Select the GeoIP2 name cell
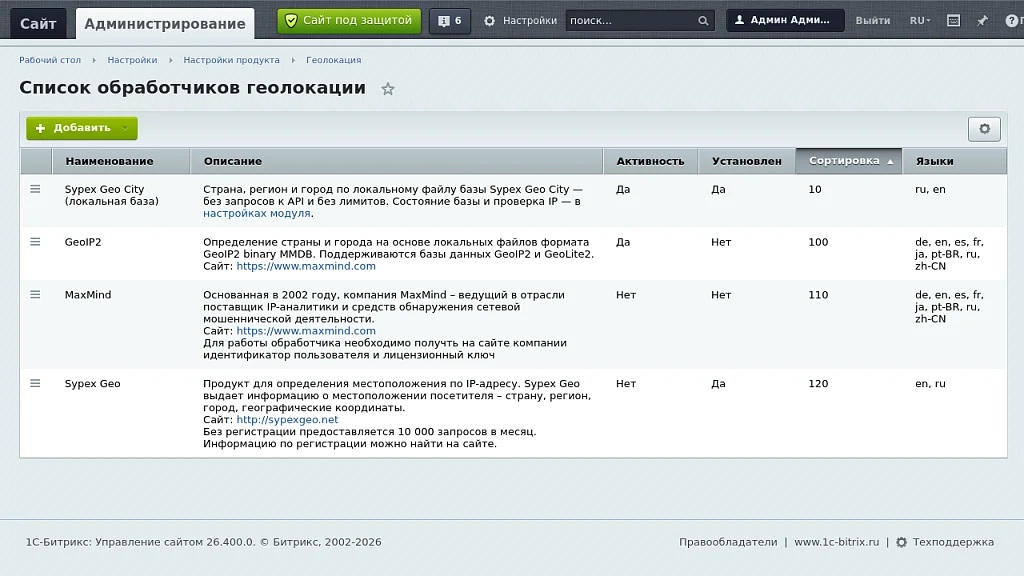1024x576 pixels. [x=83, y=242]
